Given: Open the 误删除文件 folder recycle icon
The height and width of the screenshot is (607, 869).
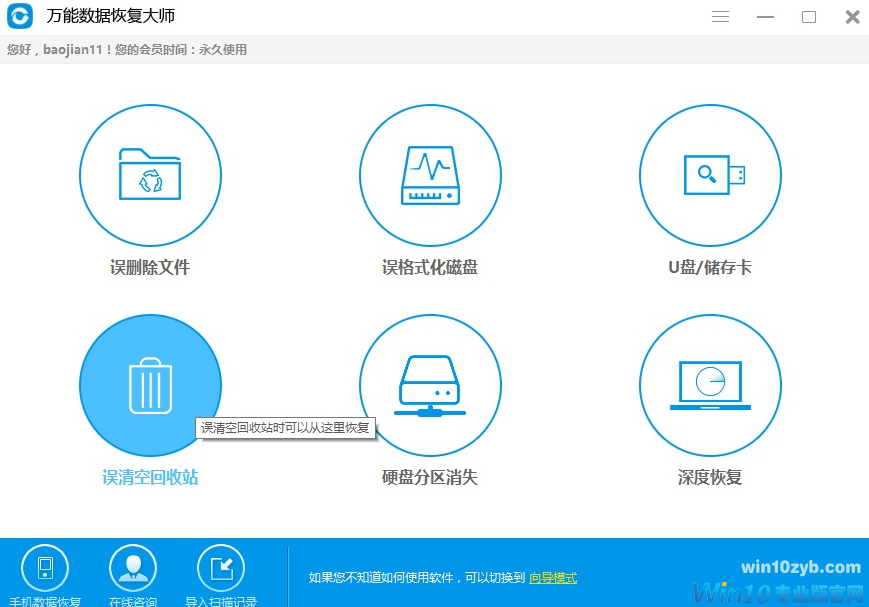Looking at the screenshot, I should click(150, 175).
